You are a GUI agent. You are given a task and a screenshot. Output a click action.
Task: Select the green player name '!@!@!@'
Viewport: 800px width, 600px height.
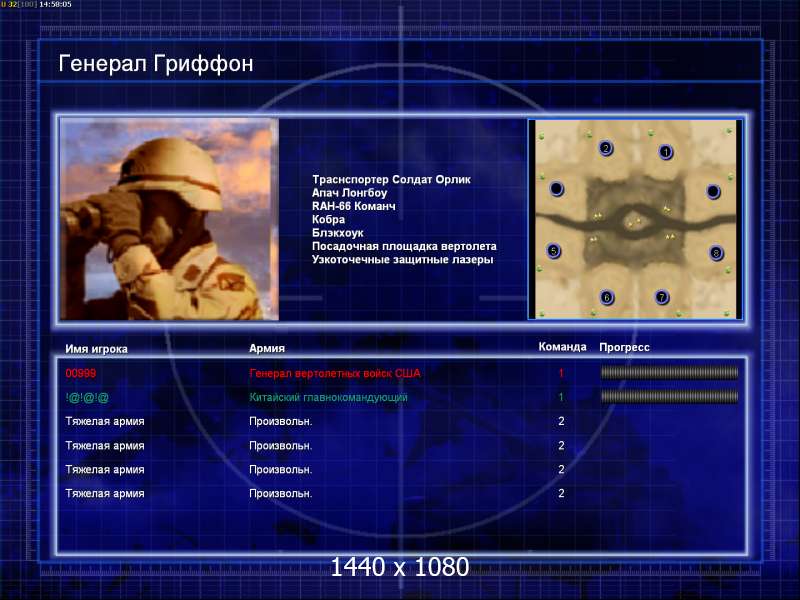coord(87,397)
